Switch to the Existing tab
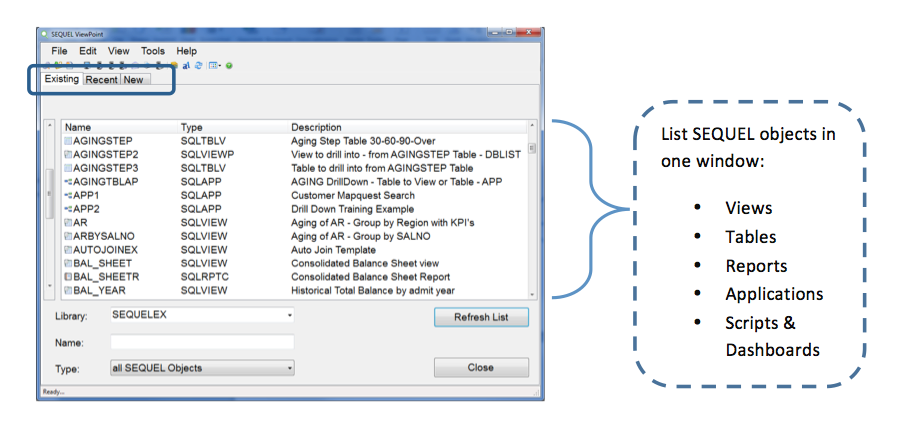The height and width of the screenshot is (437, 902). tap(62, 79)
